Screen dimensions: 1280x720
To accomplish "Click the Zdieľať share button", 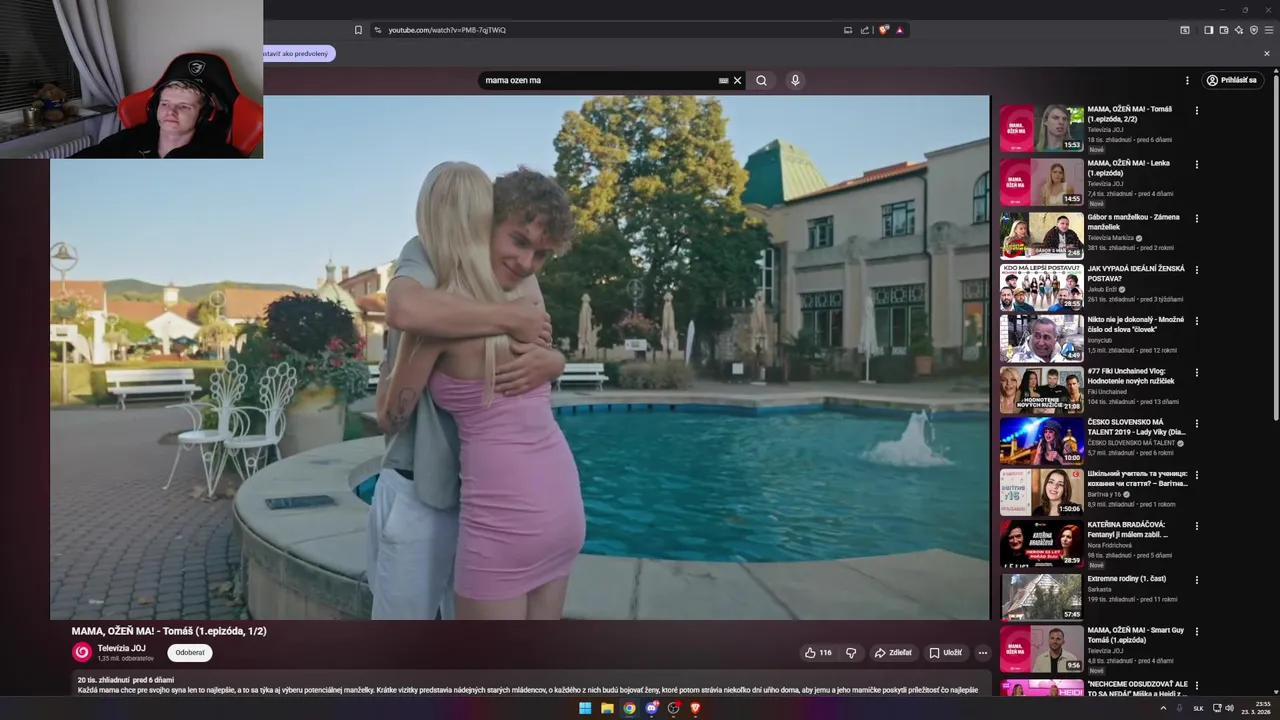I will tap(893, 652).
